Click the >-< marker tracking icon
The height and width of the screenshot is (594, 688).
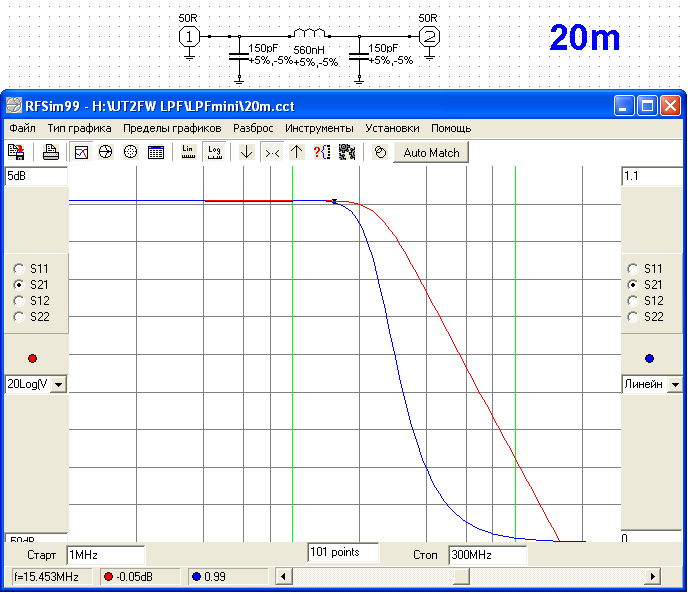click(x=272, y=152)
